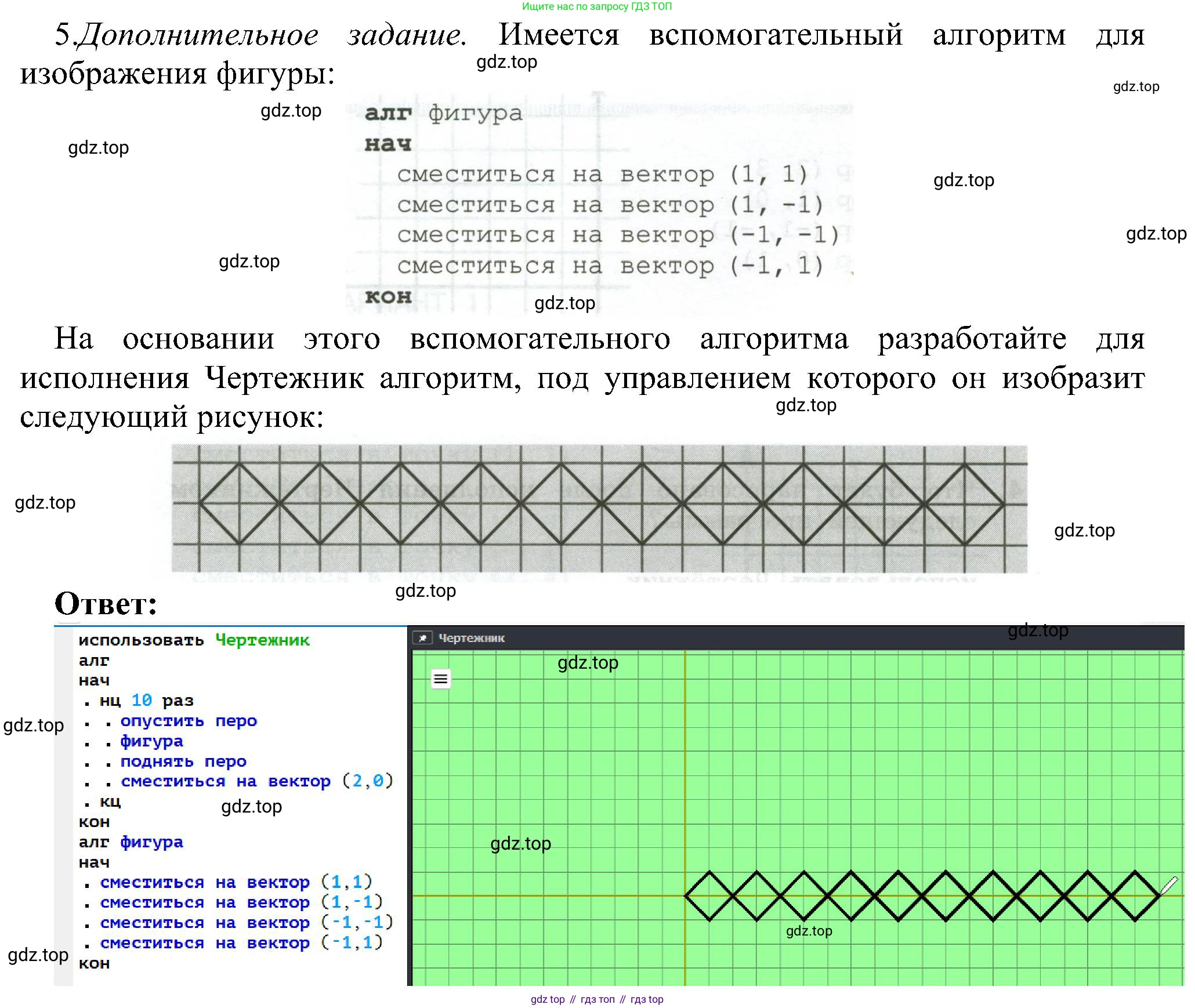Click the 'Ответ:' heading

[106, 603]
